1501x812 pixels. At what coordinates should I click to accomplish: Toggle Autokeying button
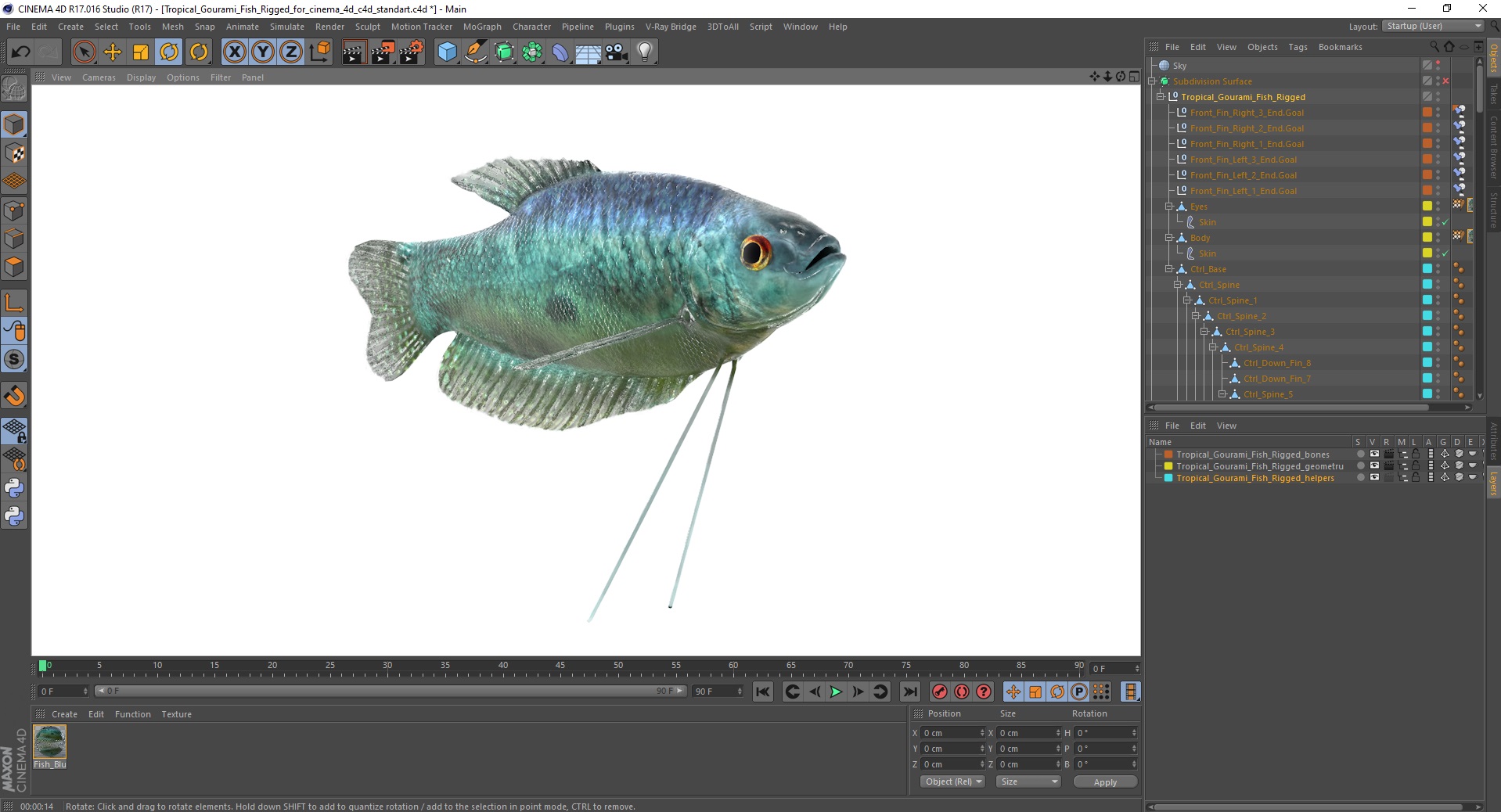[x=962, y=692]
